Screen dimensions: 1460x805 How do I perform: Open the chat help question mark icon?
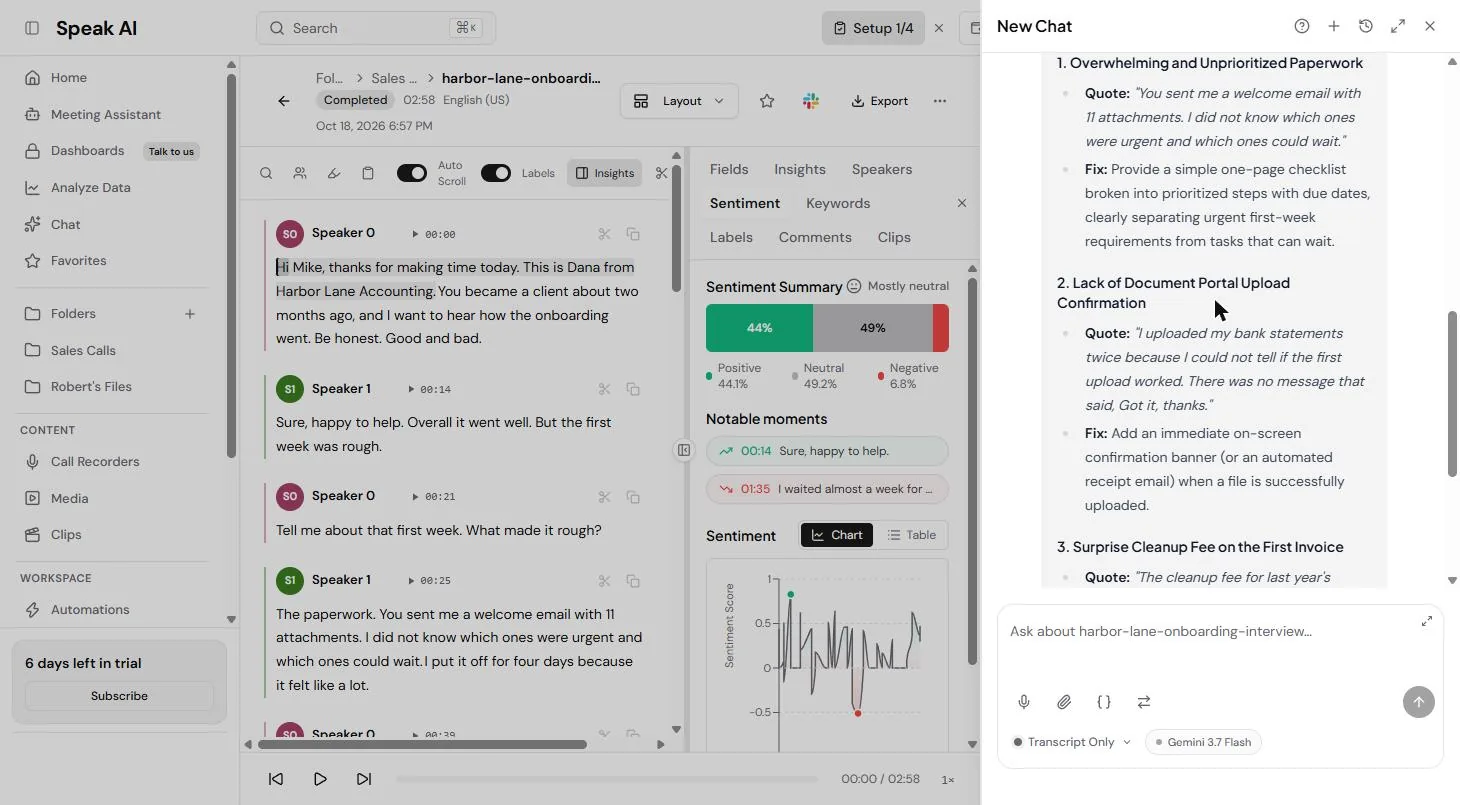coord(1302,26)
